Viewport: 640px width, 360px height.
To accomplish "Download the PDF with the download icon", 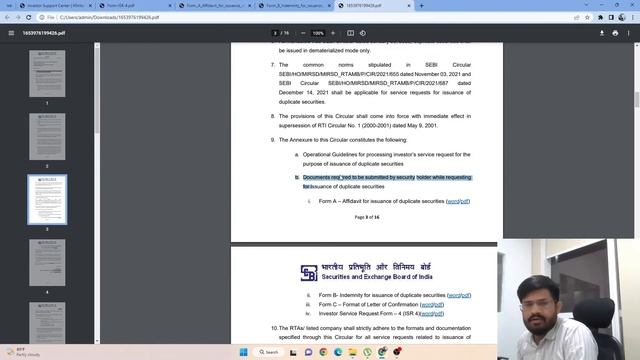I will (x=602, y=33).
